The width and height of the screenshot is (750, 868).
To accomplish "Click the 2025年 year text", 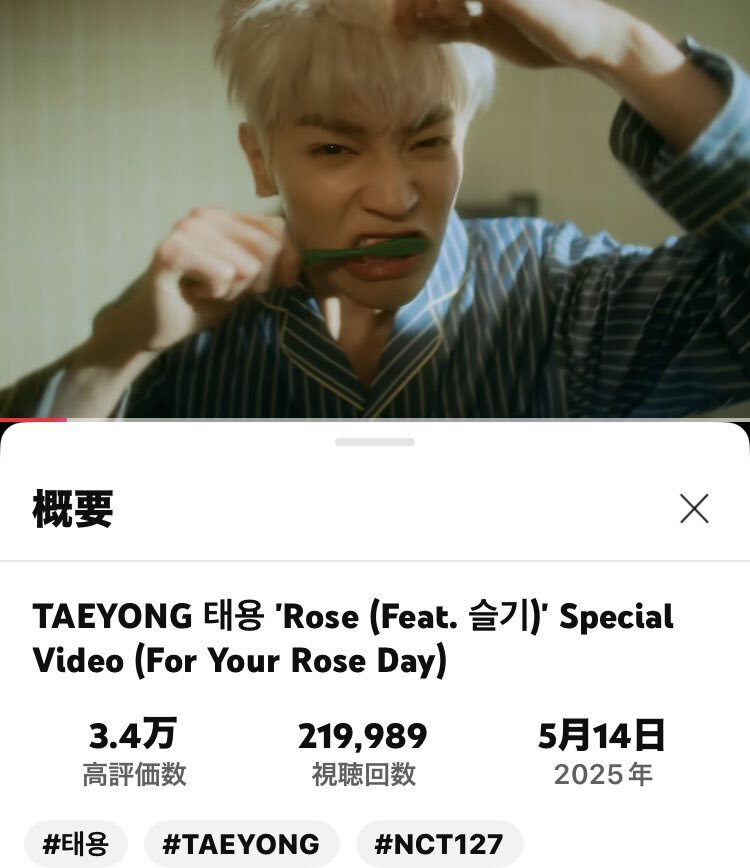I will (603, 774).
